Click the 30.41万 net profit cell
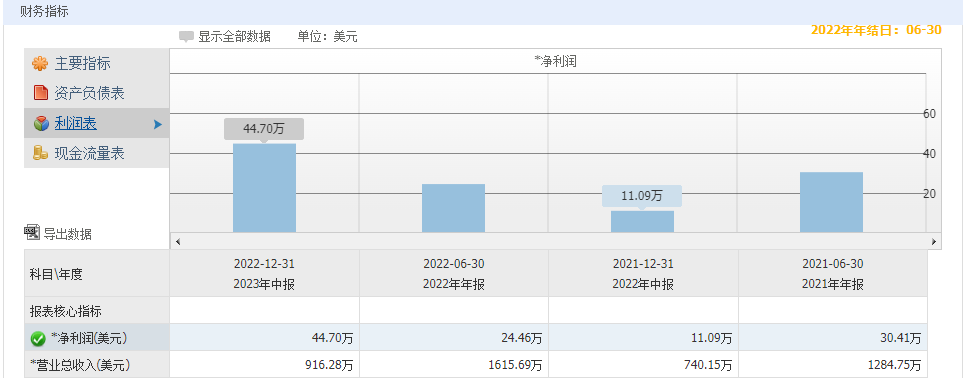 coord(833,338)
